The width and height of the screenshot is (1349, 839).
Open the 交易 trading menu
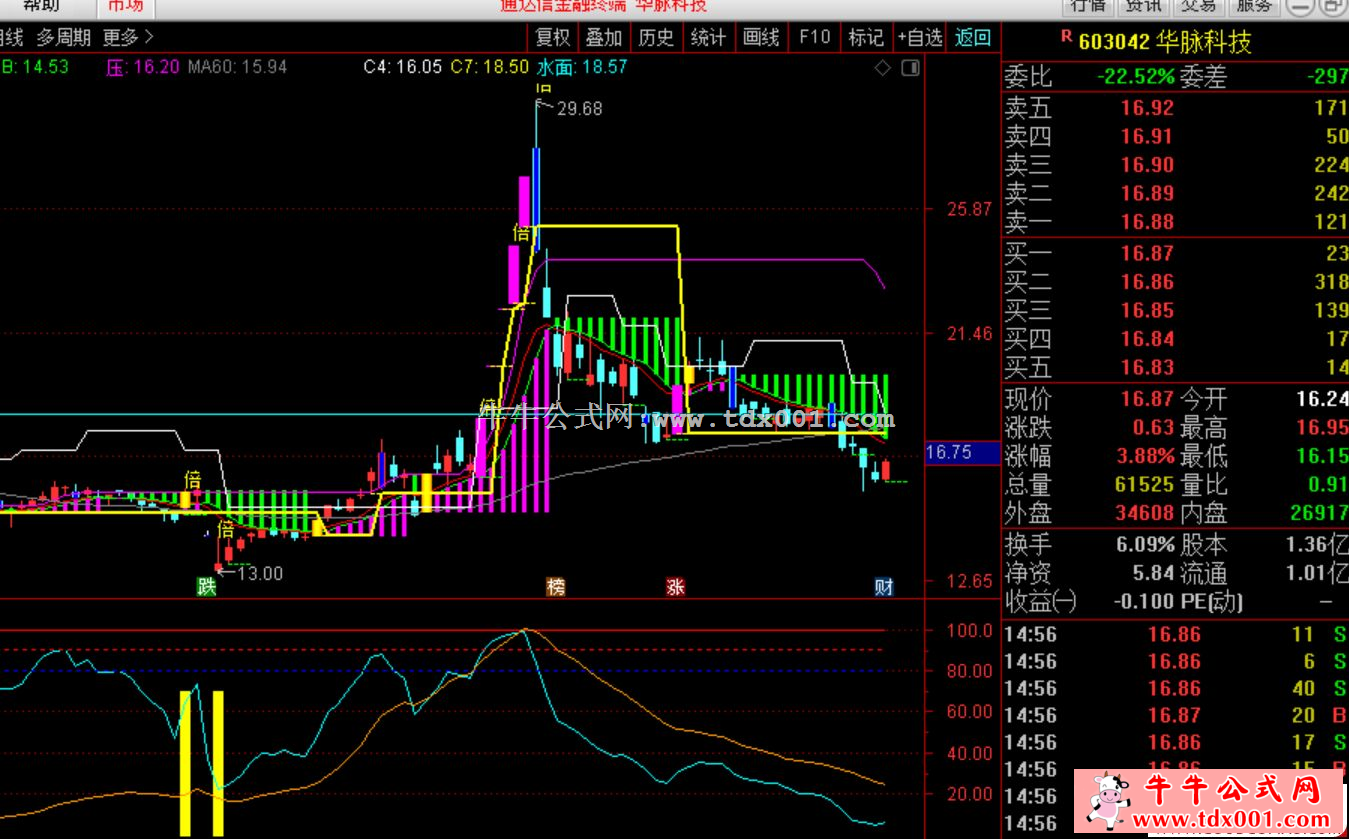1198,6
